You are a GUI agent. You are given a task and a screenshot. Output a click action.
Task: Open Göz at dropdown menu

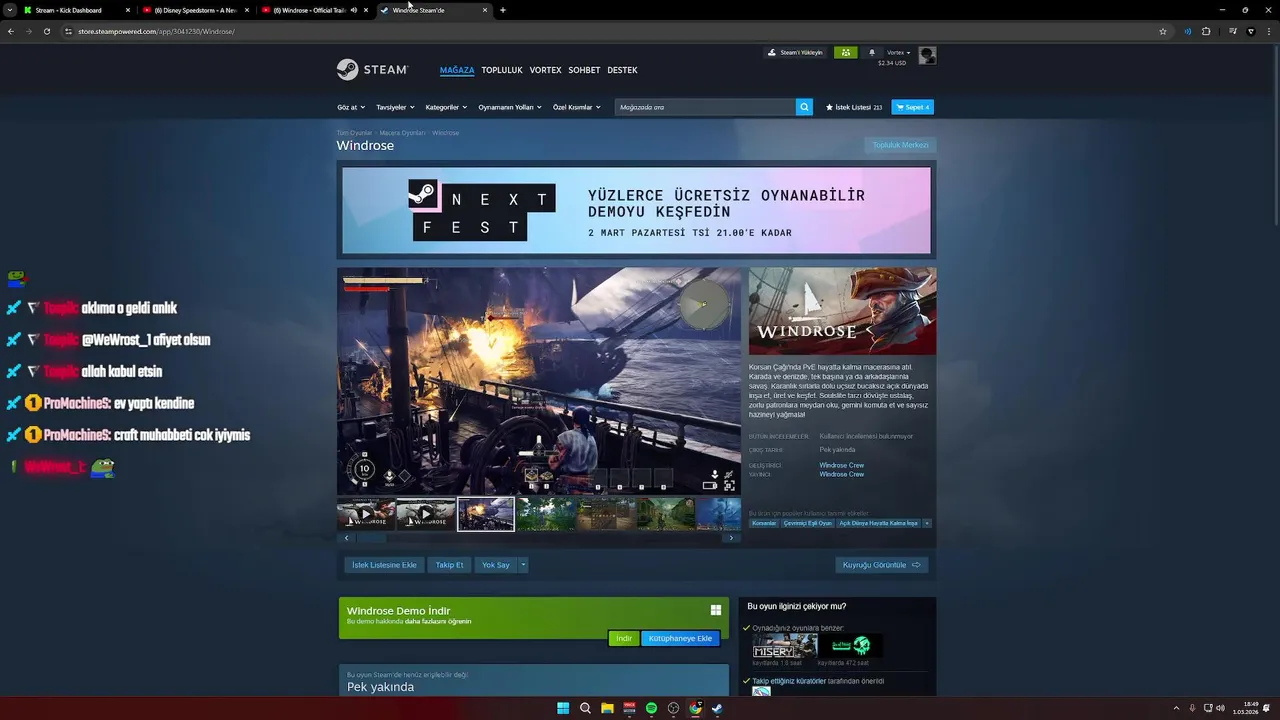(x=351, y=107)
